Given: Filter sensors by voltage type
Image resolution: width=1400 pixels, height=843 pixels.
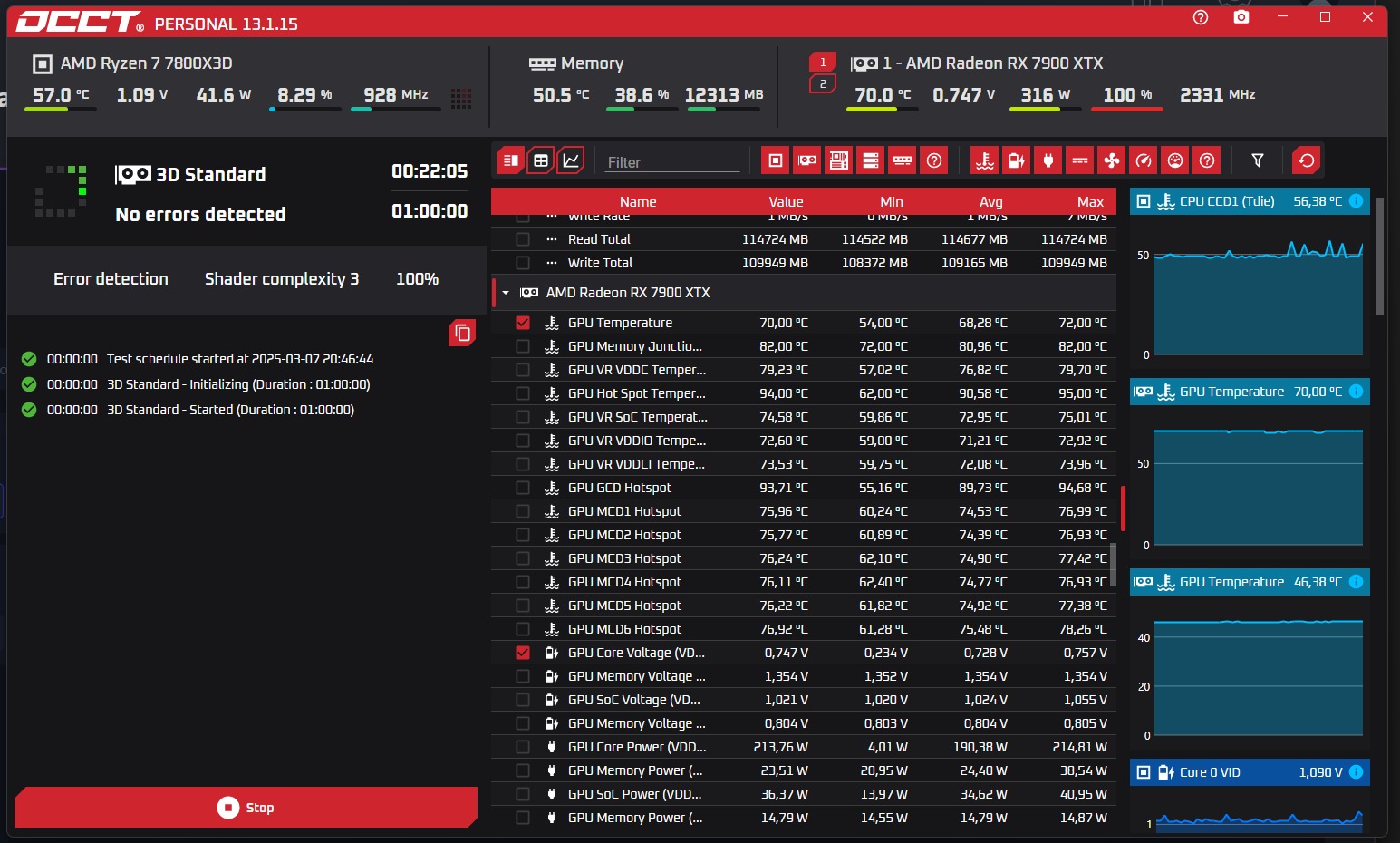Looking at the screenshot, I should (x=1017, y=160).
